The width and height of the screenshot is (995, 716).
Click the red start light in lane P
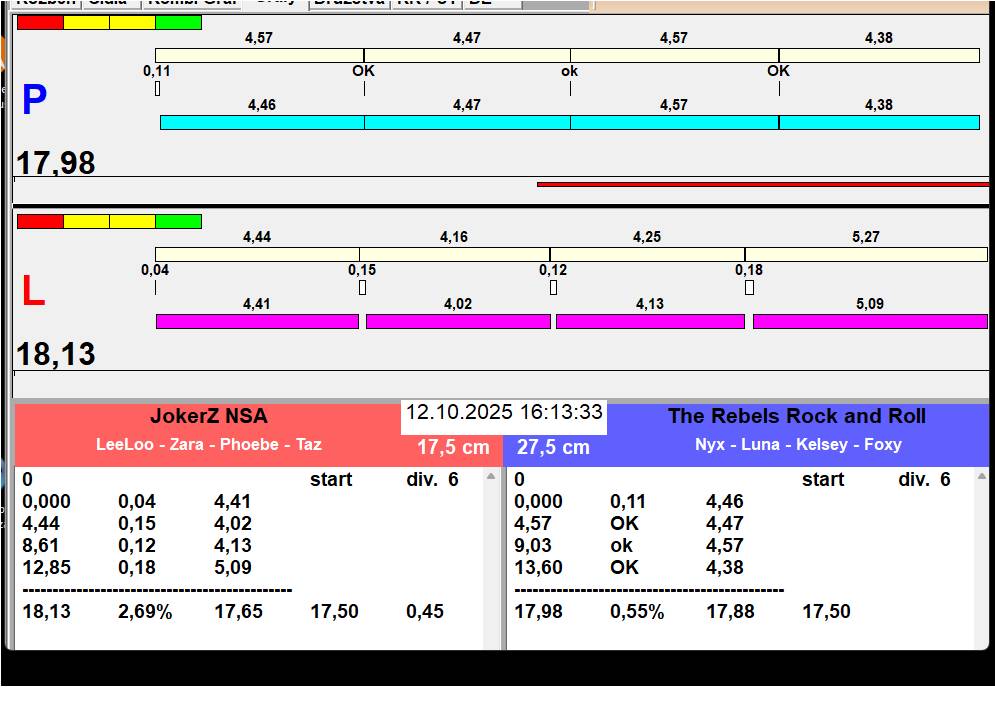(40, 22)
